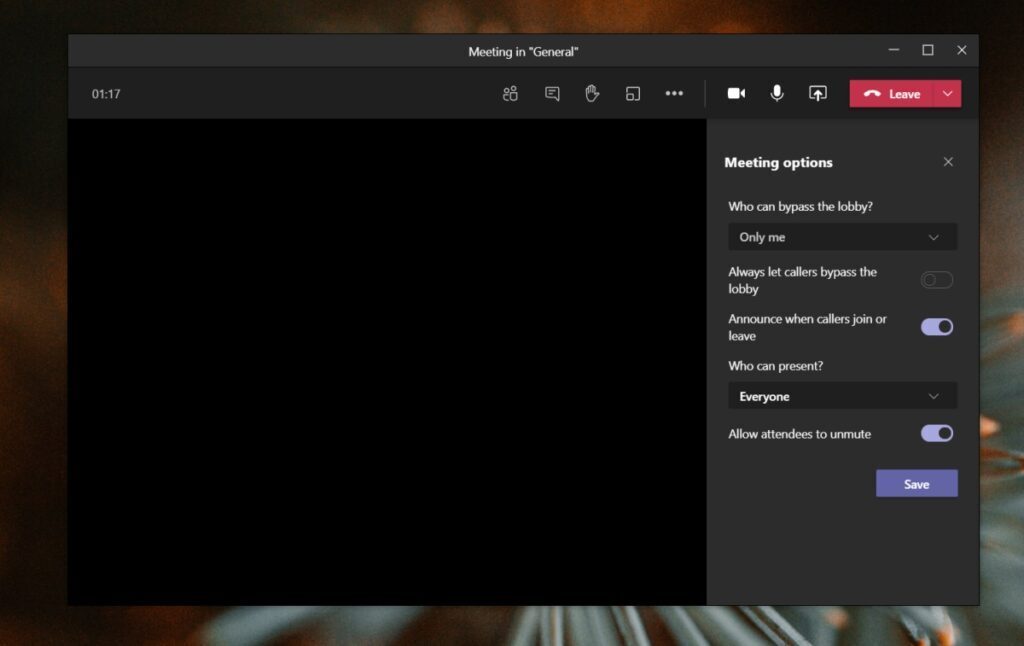Viewport: 1024px width, 646px height.
Task: Share your screen
Action: coord(817,93)
